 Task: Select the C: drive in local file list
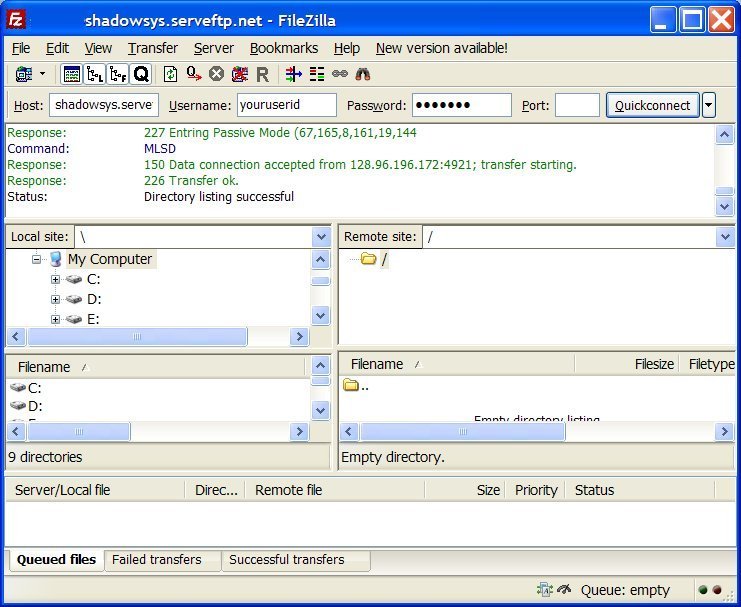coord(26,388)
